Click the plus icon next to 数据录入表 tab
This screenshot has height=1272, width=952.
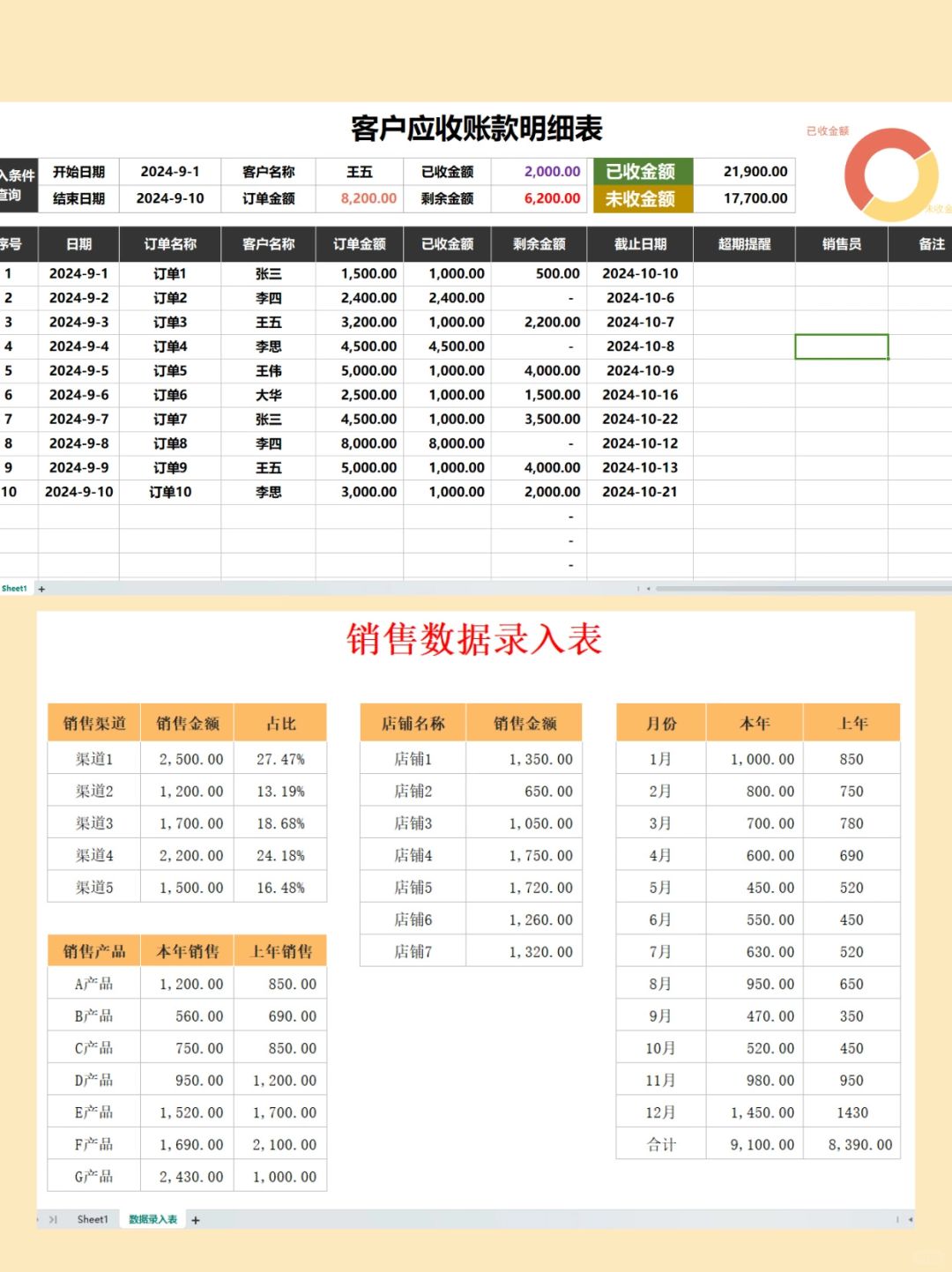(x=196, y=1220)
